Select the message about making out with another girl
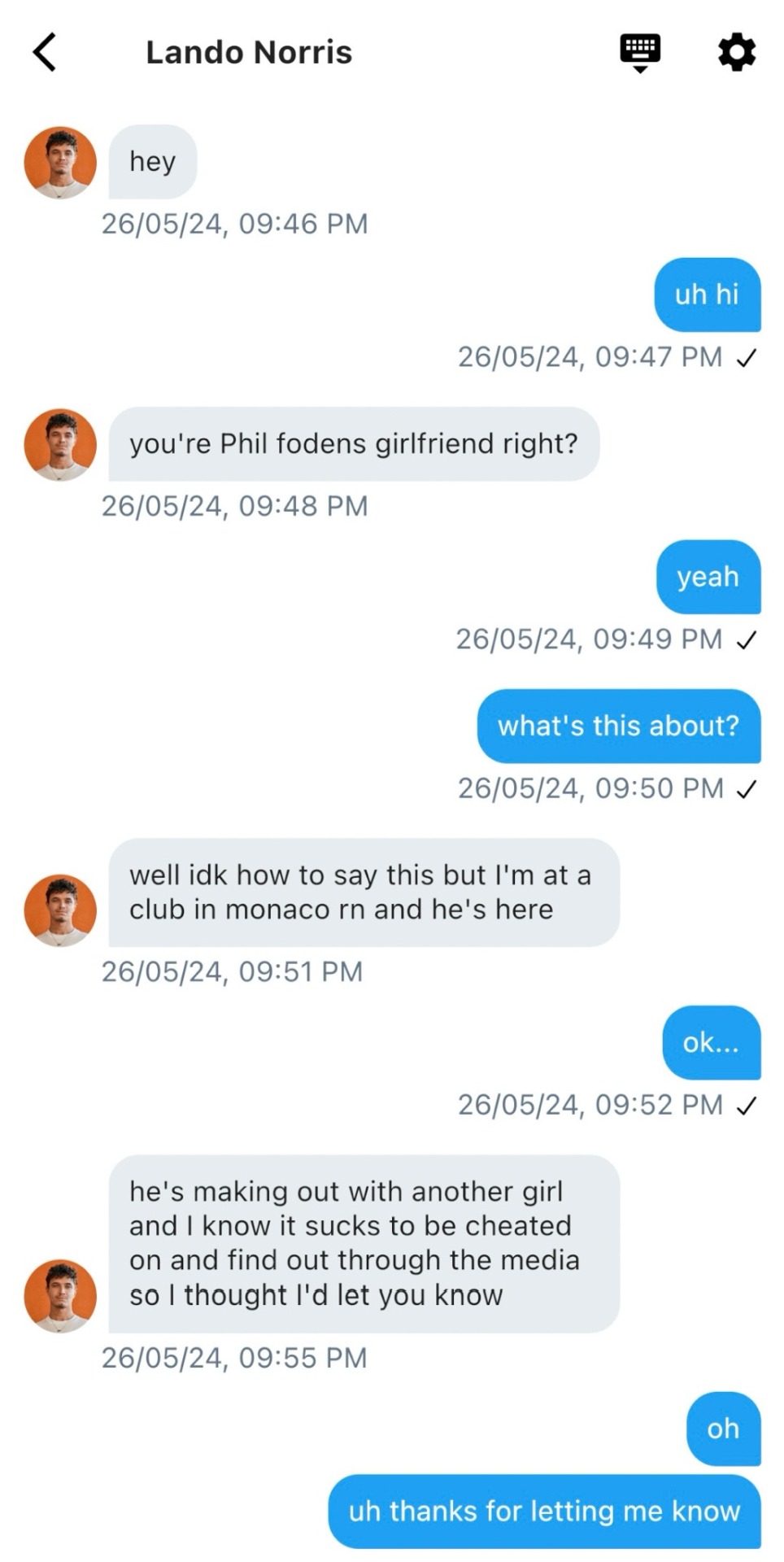Screen dimensions: 784x1562 [x=364, y=1243]
